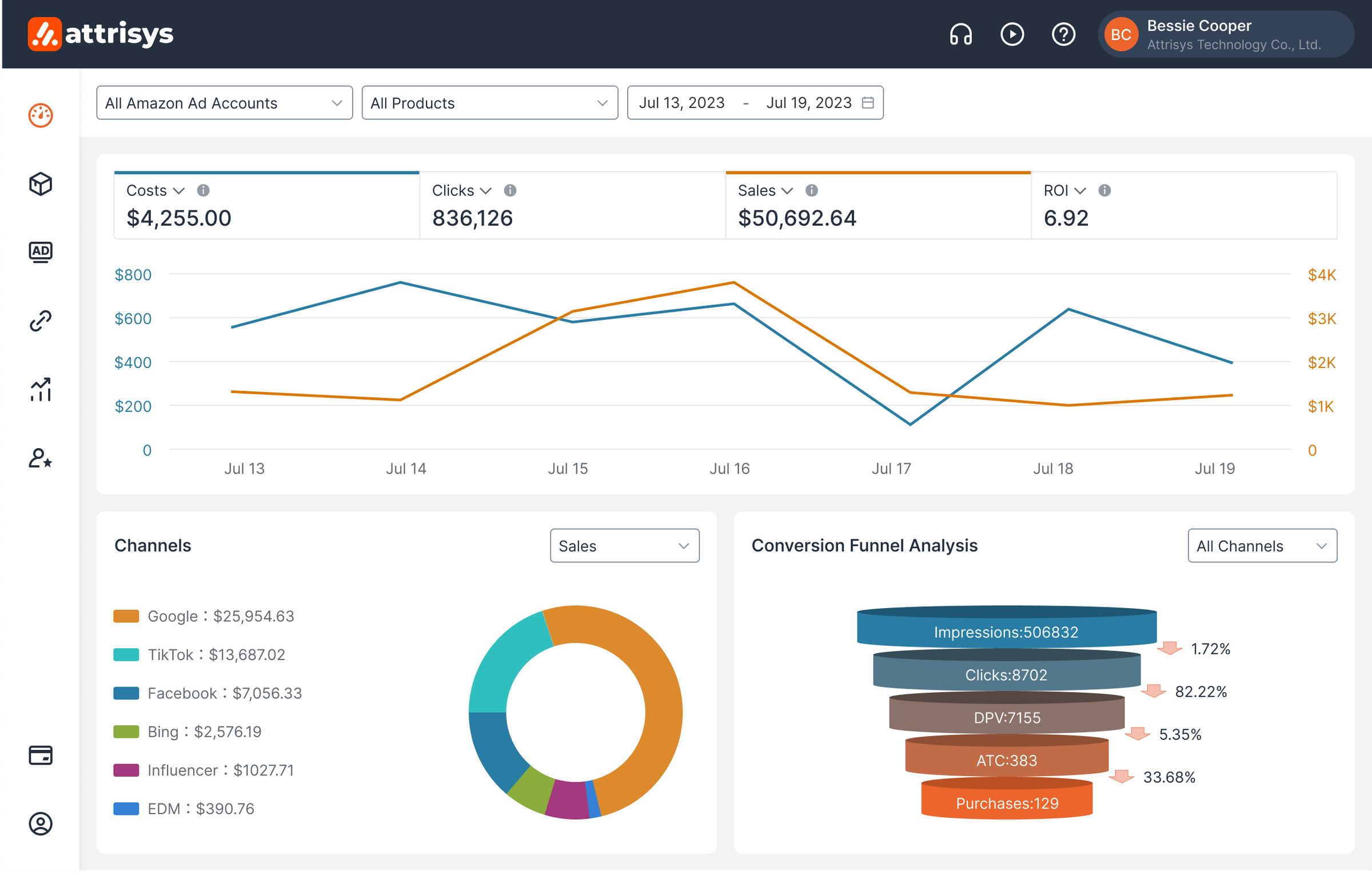Select the Products box icon in sidebar

click(41, 184)
